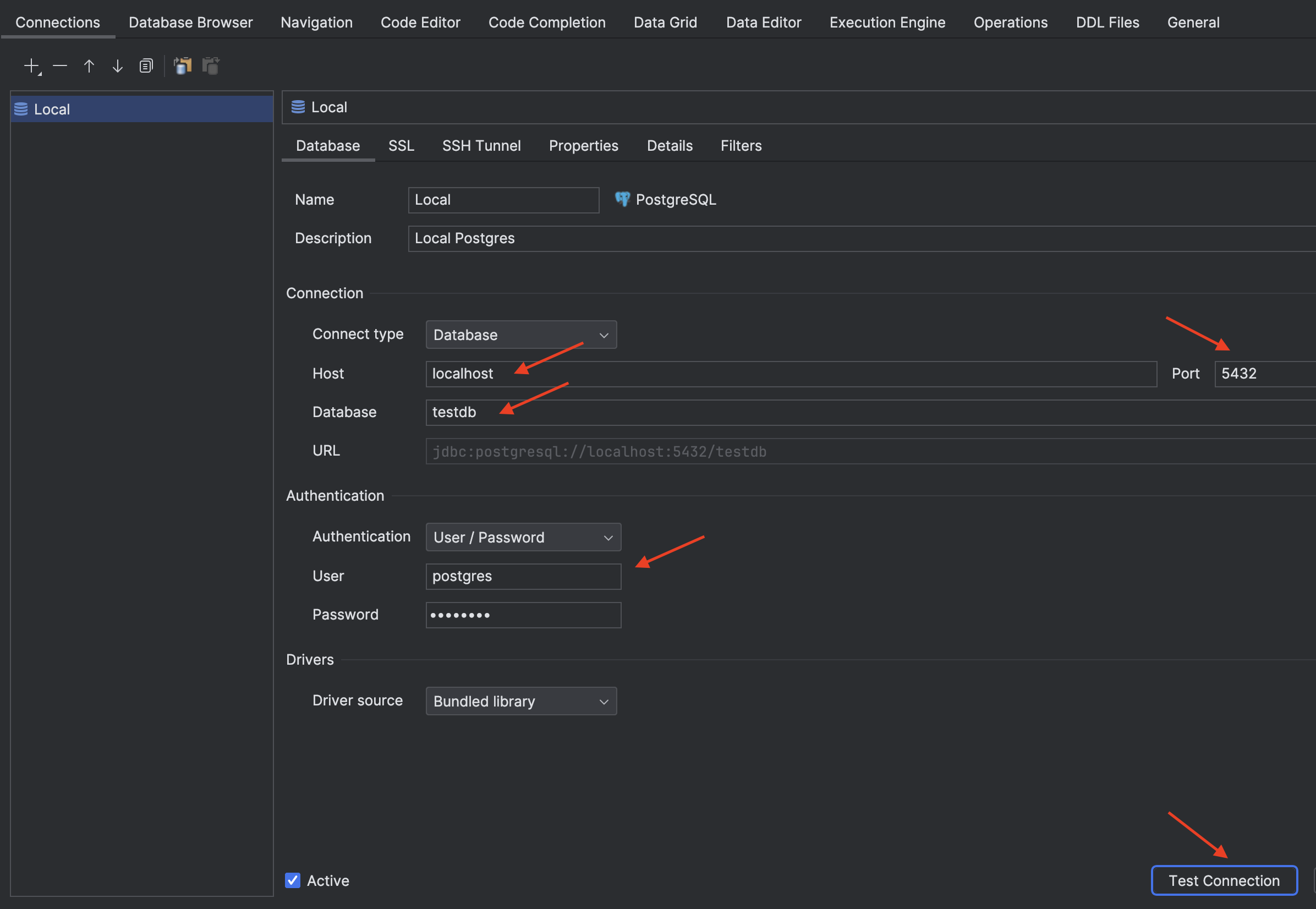1316x909 pixels.
Task: Click the import connections icon
Action: (x=180, y=65)
